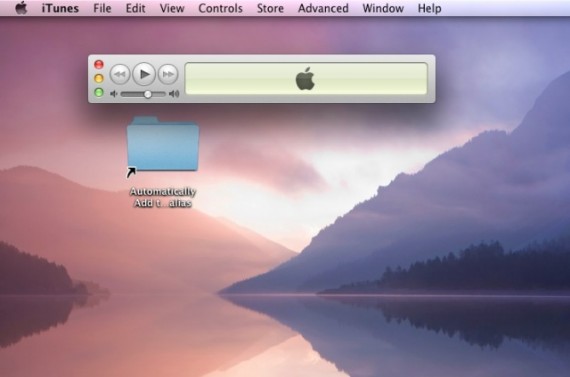Click the Apple logo status display
The image size is (570, 377).
coord(306,79)
